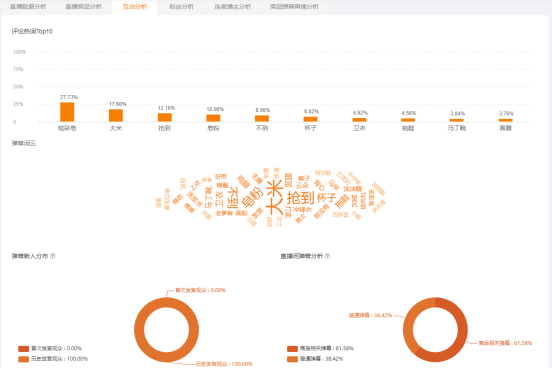
Task: Click the 面膜 axis label under bar chart
Action: (x=506, y=128)
